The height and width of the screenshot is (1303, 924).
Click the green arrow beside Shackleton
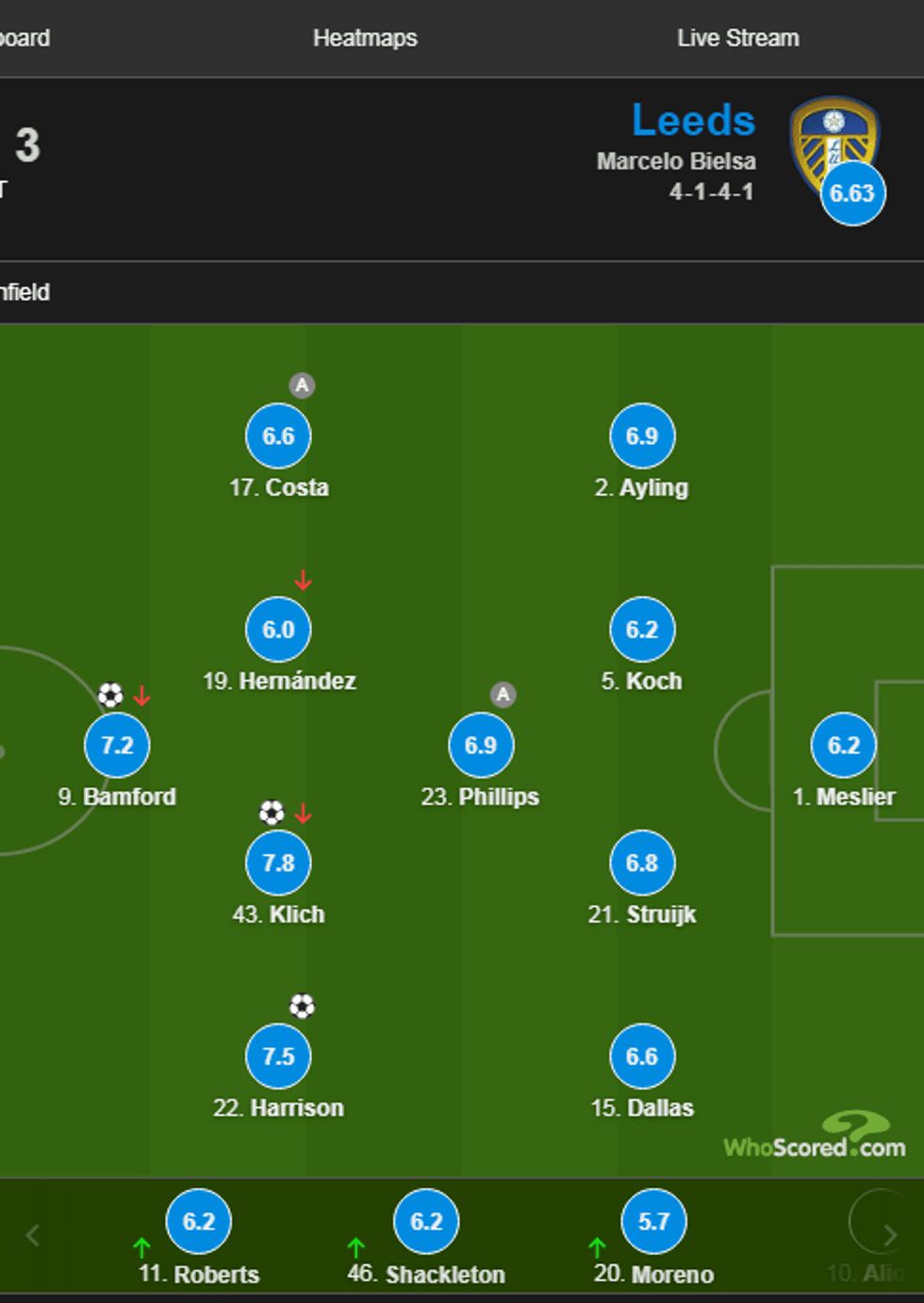click(355, 1247)
